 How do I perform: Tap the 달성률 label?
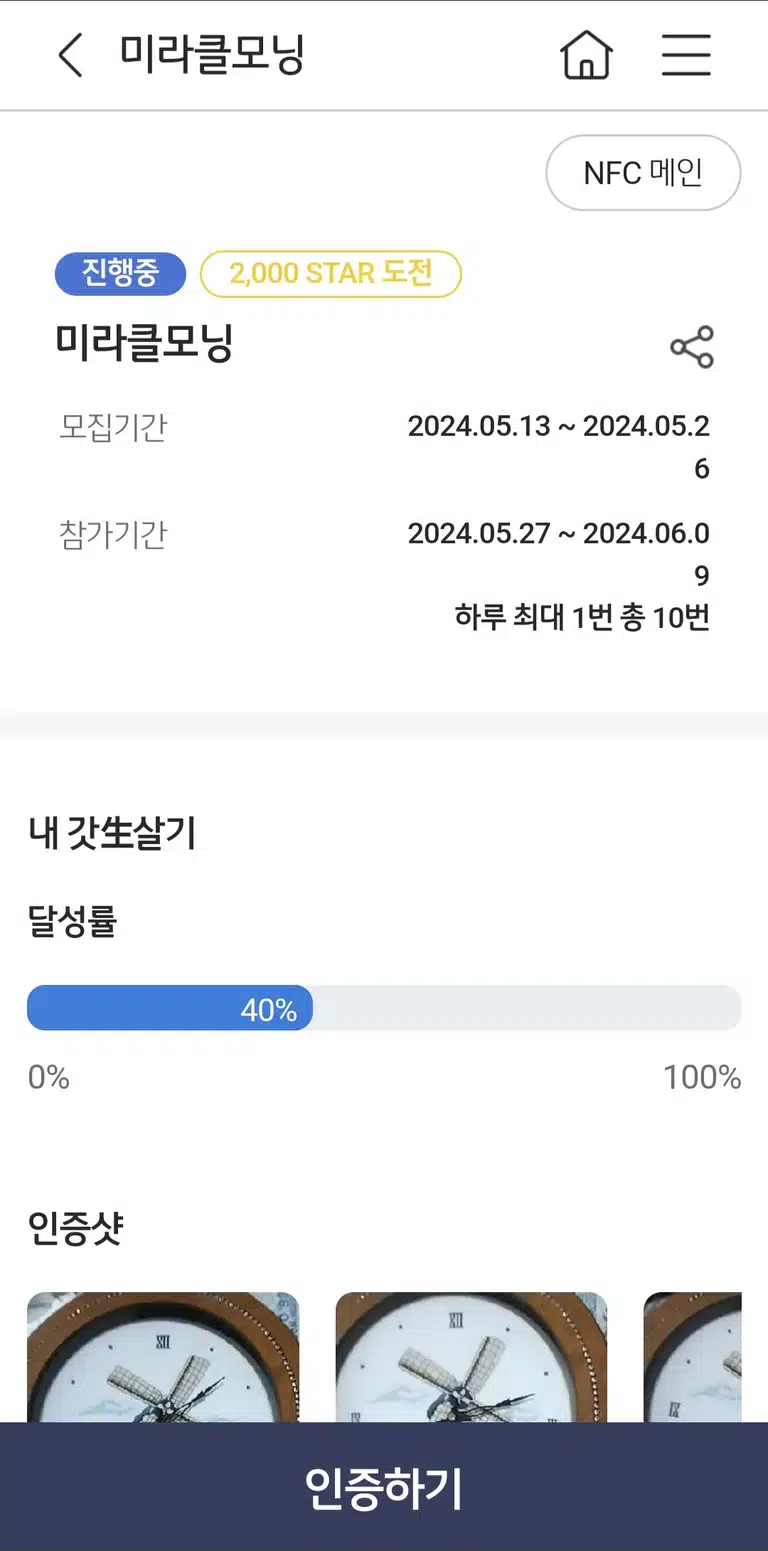coord(72,921)
